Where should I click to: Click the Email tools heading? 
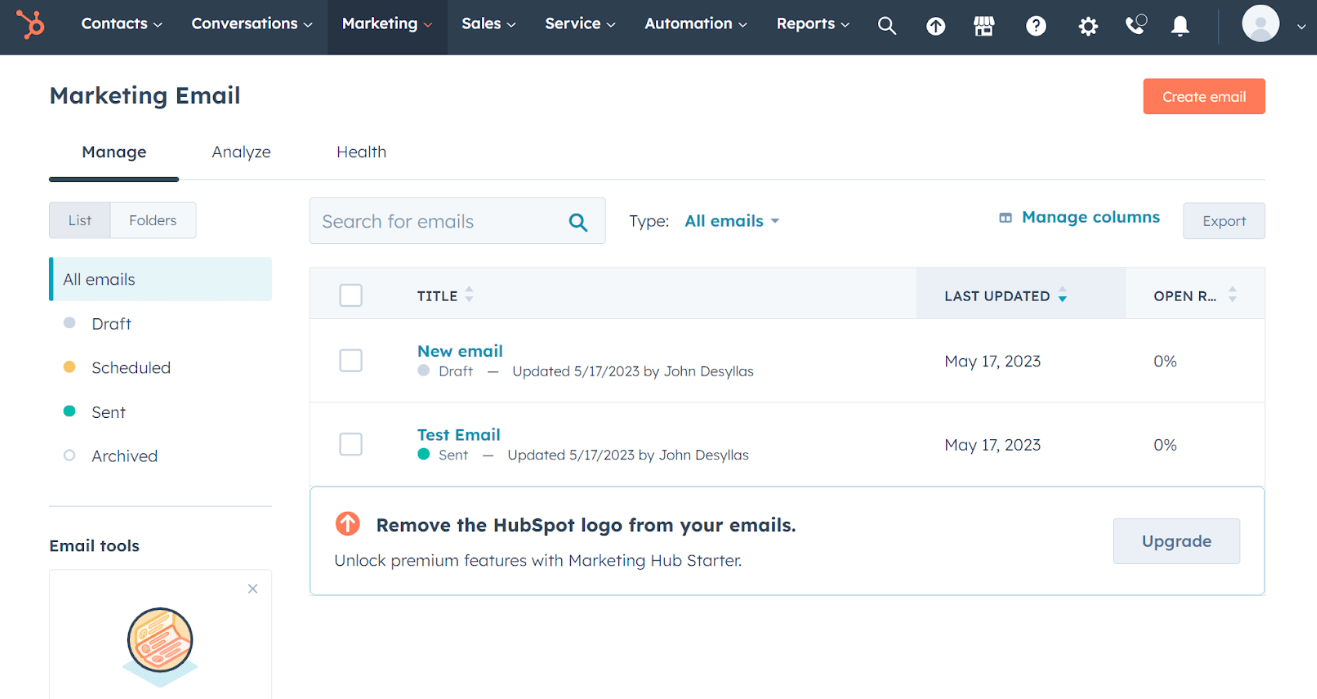(x=94, y=546)
